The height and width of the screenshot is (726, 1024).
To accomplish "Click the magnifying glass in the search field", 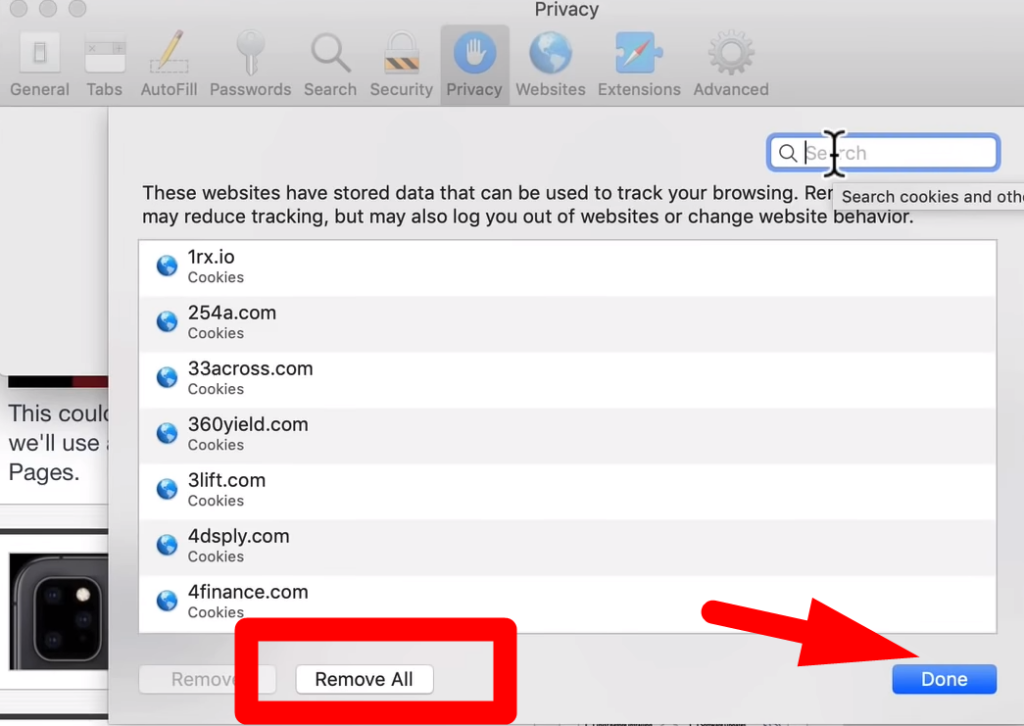I will [789, 153].
